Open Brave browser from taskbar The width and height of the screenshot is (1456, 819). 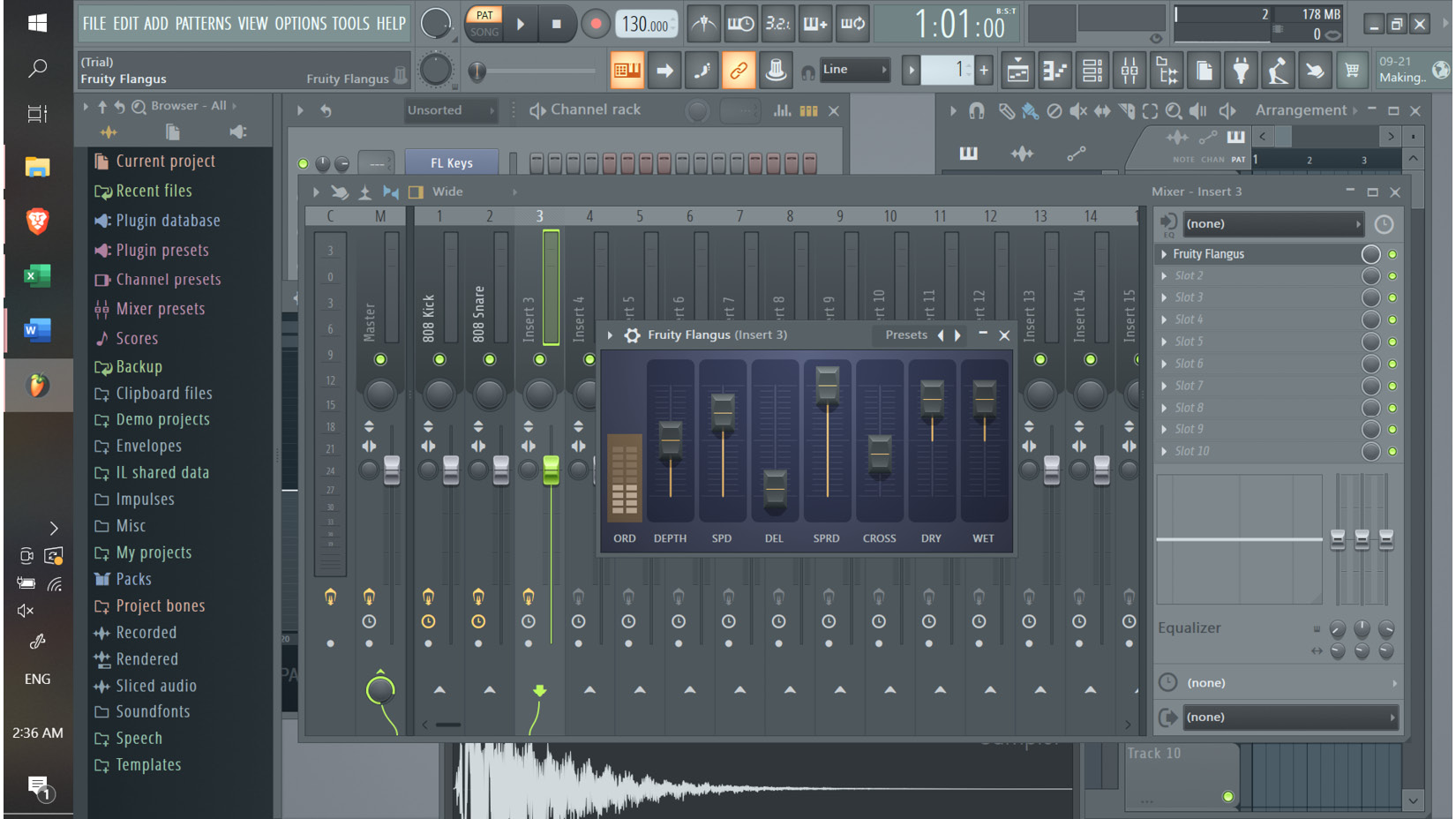click(37, 221)
